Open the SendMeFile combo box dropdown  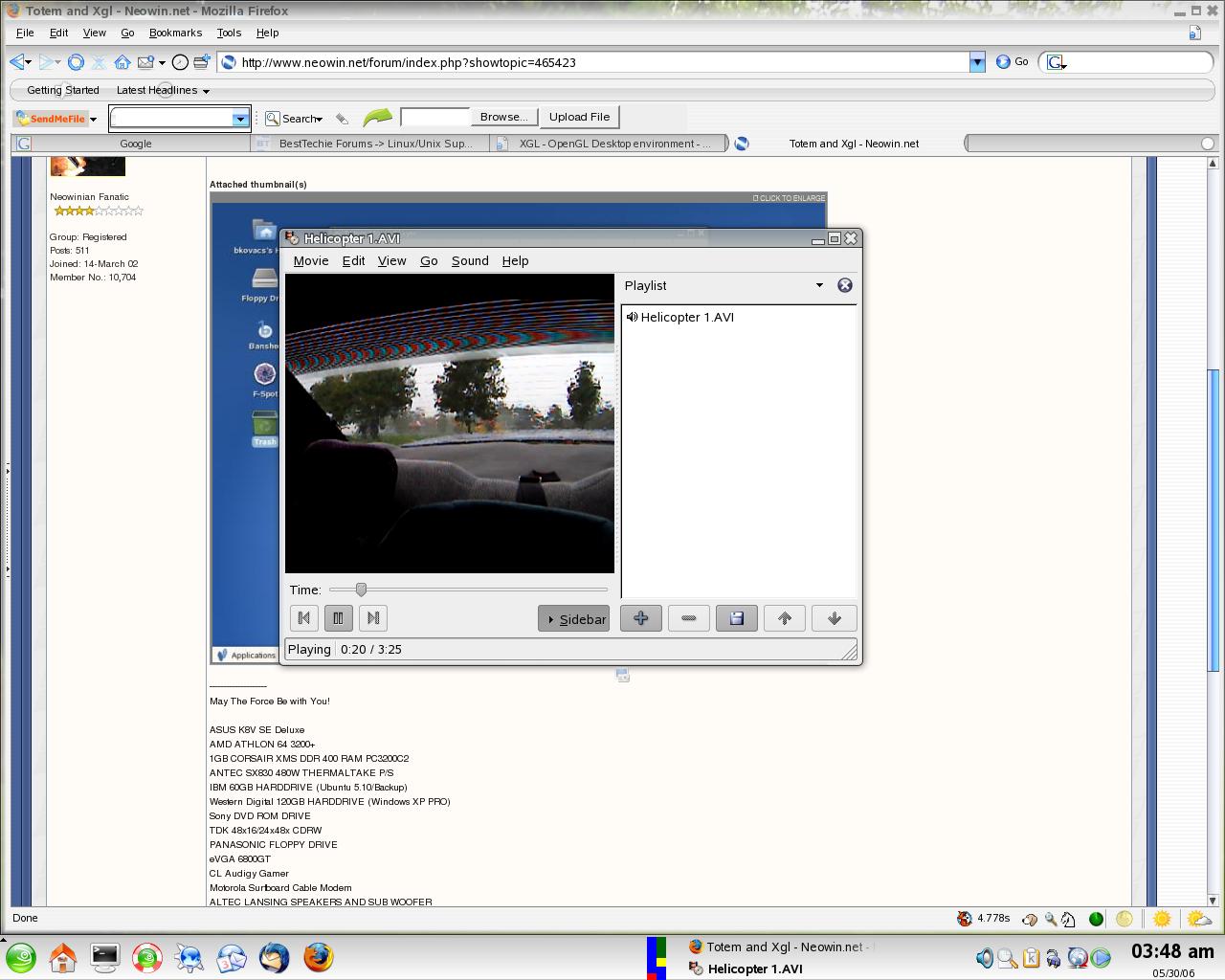pos(240,119)
